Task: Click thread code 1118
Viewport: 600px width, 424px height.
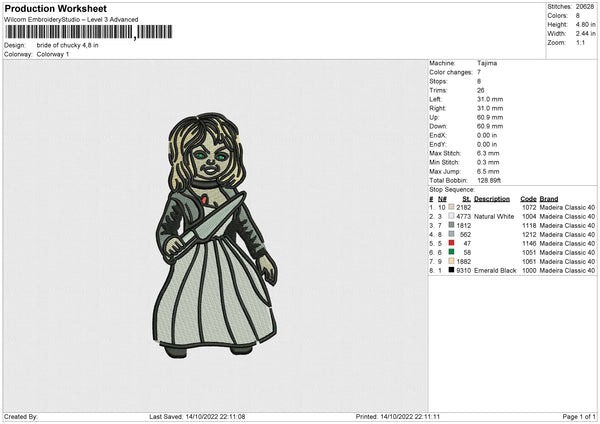Action: 529,225
